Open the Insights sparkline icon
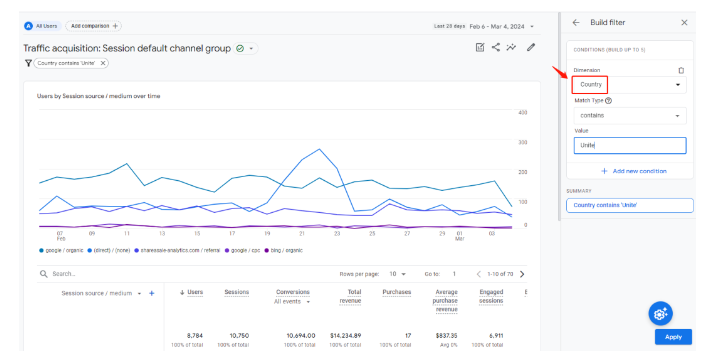725x363 pixels. click(511, 47)
